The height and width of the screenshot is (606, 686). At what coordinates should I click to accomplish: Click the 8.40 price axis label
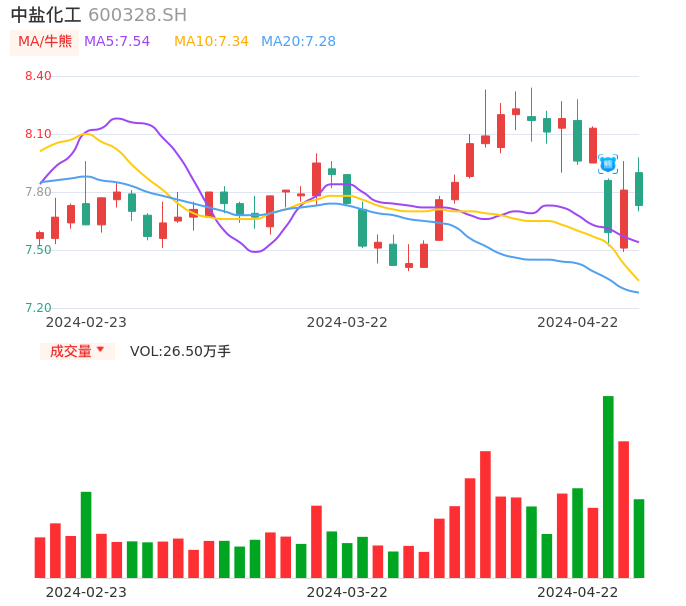click(x=38, y=76)
